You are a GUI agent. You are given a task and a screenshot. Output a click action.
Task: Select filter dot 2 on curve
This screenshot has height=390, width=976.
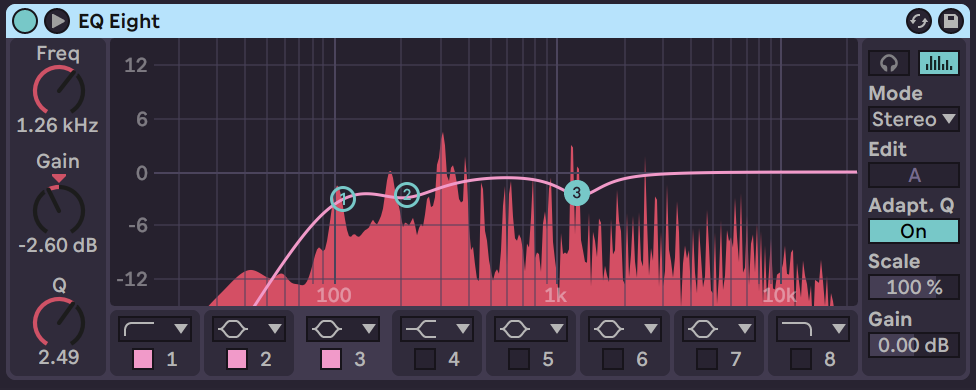pos(407,195)
